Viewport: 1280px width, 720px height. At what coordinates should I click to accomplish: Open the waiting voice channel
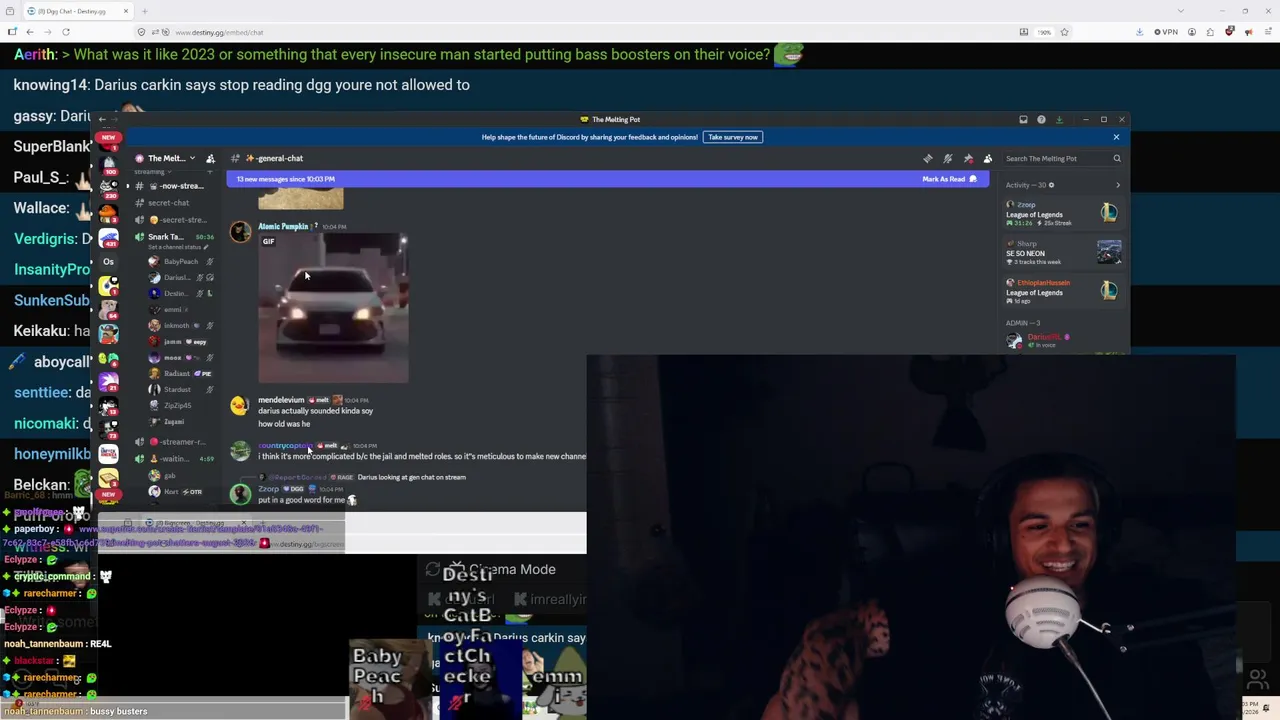[175, 459]
